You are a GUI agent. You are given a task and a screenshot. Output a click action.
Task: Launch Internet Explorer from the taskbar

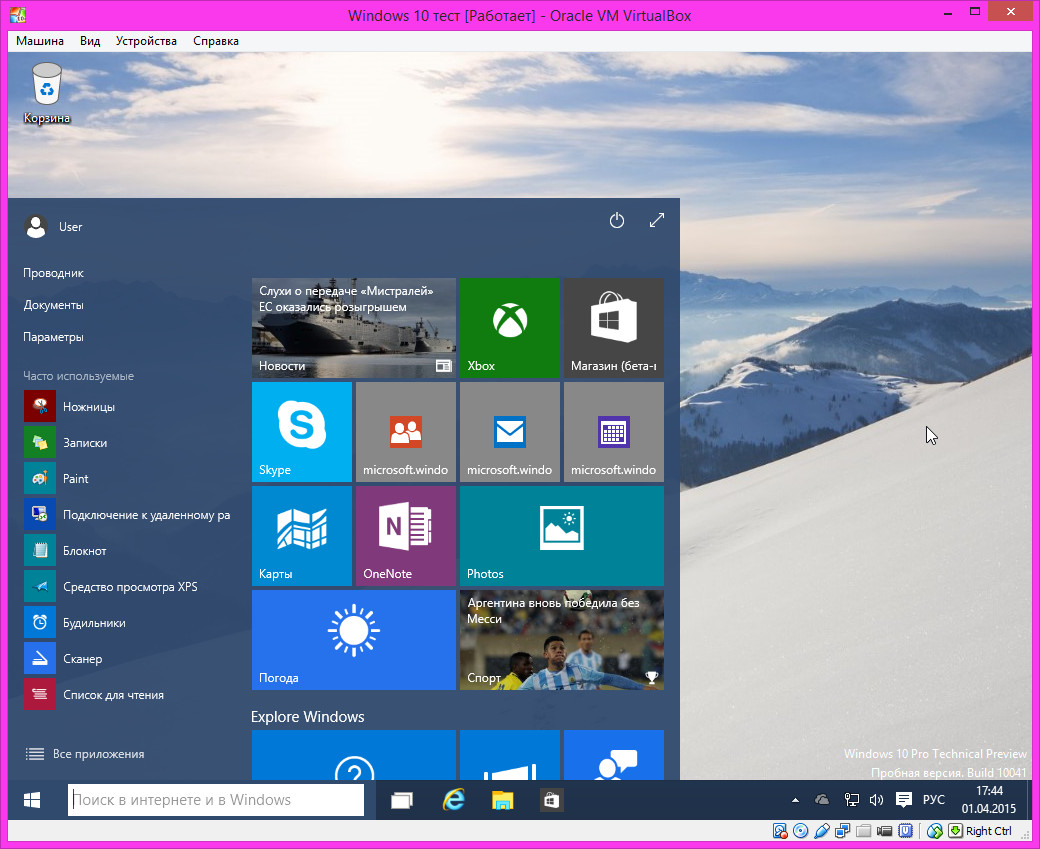pos(454,800)
